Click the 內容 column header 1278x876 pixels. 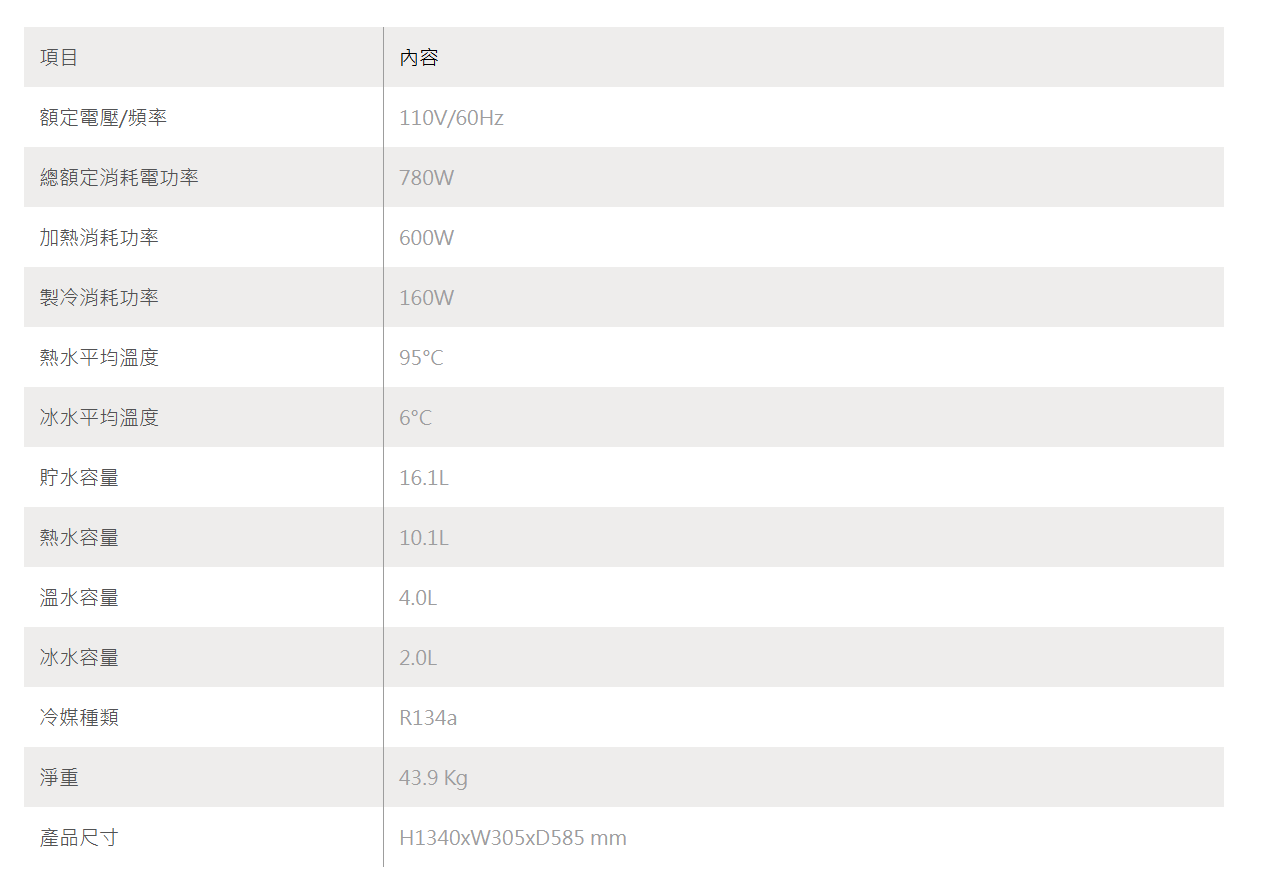click(x=419, y=58)
